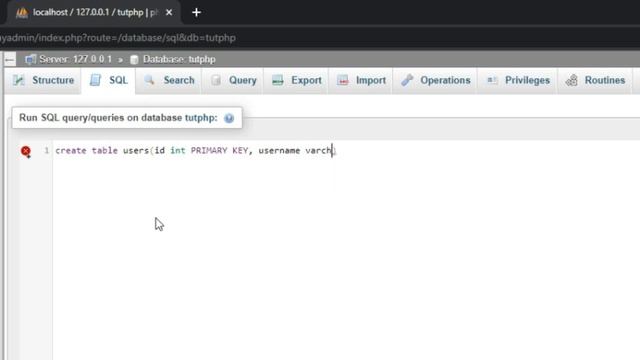Open the Query tab
Image resolution: width=640 pixels, height=360 pixels.
pyautogui.click(x=233, y=80)
